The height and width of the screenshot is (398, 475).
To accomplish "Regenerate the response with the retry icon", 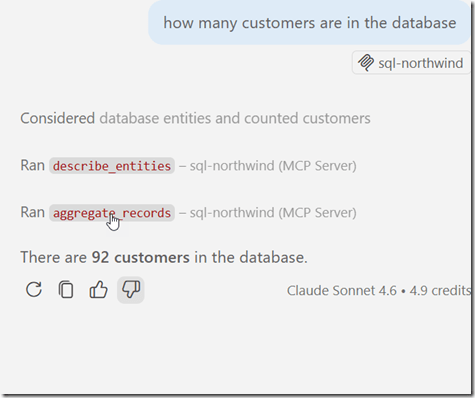I will pos(34,289).
